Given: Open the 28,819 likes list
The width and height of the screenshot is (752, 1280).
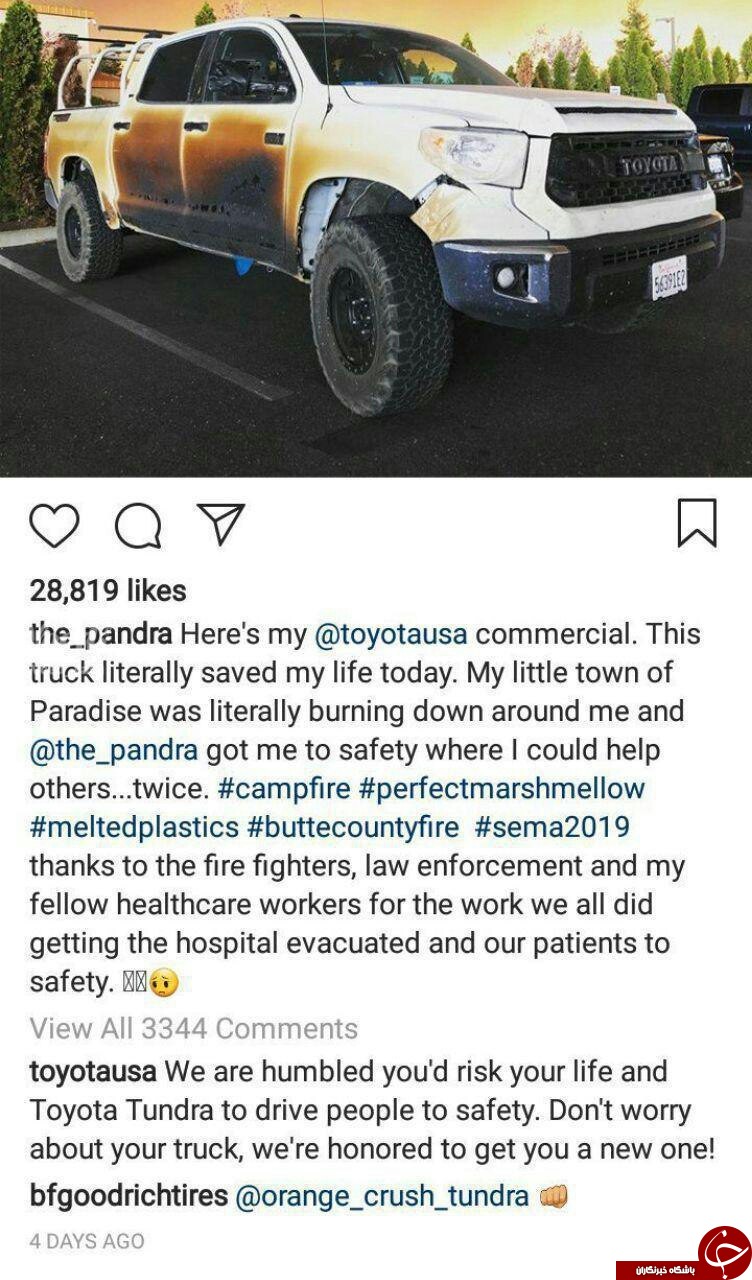Looking at the screenshot, I should pos(108,591).
